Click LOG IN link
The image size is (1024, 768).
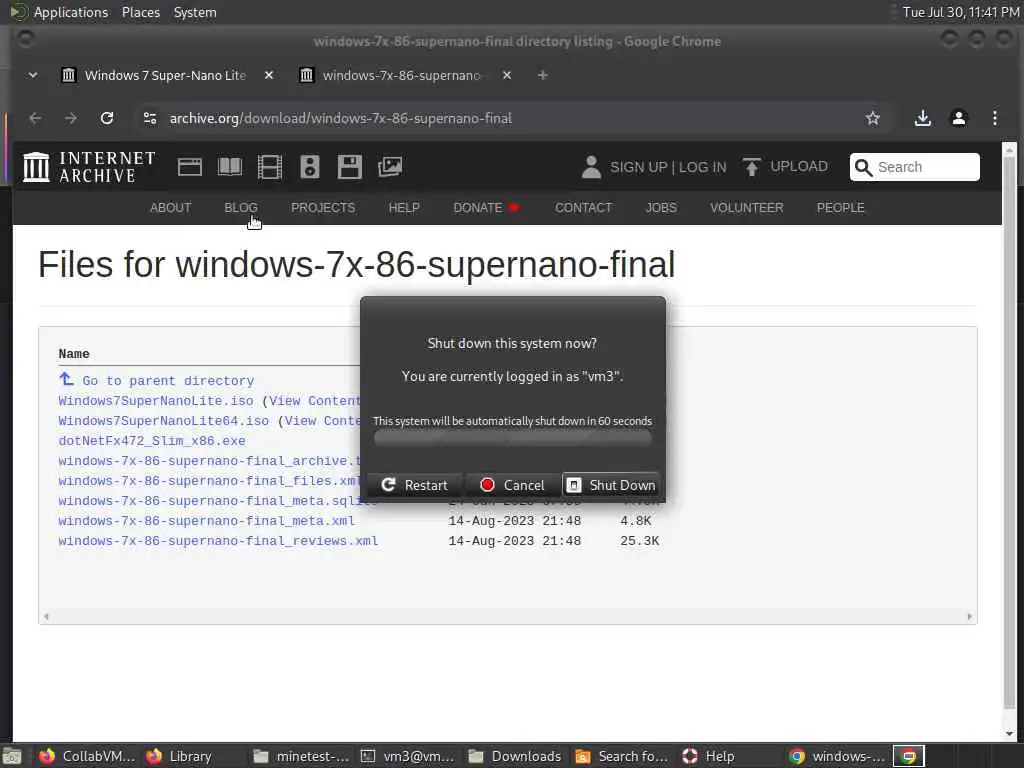pos(703,167)
